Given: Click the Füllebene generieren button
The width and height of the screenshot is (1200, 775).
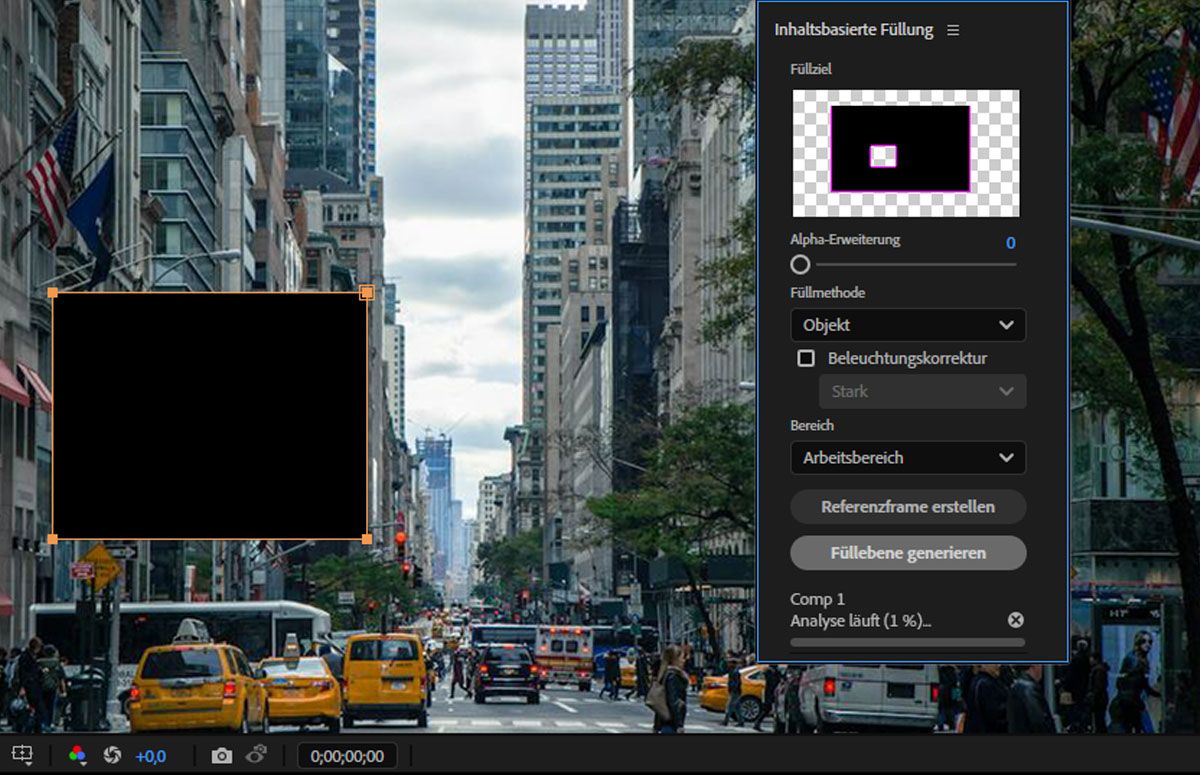Looking at the screenshot, I should [x=908, y=553].
